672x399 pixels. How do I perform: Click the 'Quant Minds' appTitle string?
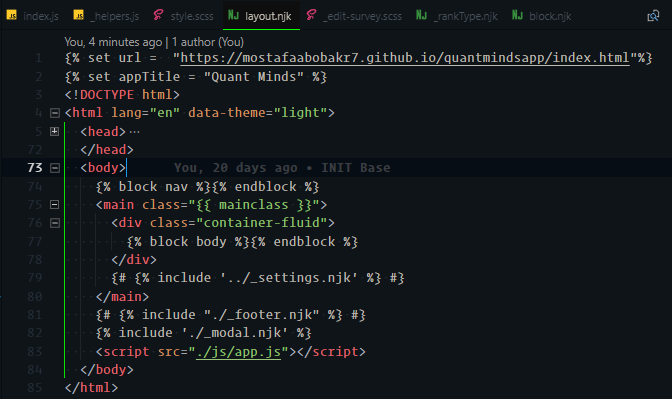(254, 77)
